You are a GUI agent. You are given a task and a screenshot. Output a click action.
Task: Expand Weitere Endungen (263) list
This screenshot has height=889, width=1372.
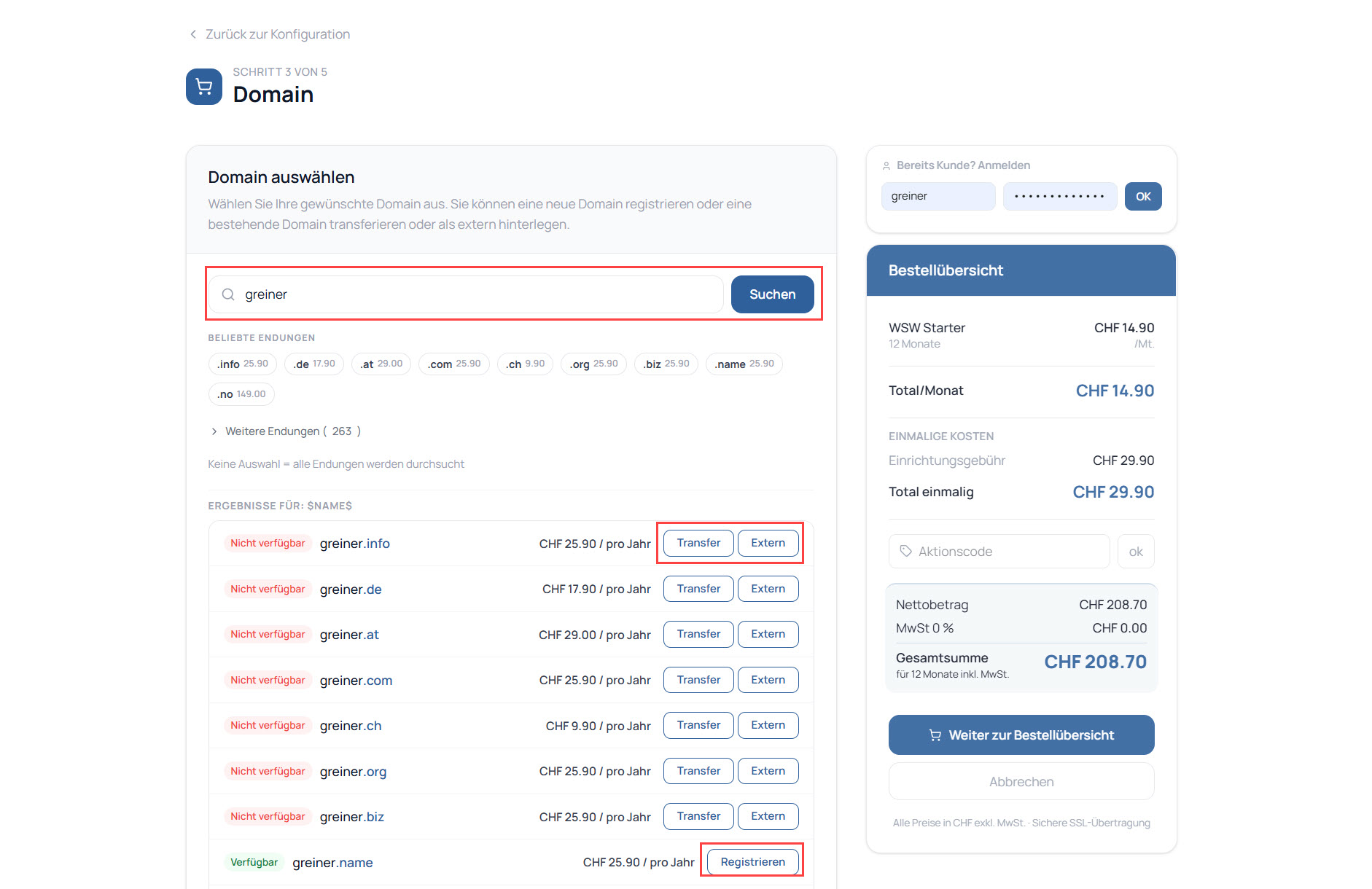pyautogui.click(x=286, y=431)
